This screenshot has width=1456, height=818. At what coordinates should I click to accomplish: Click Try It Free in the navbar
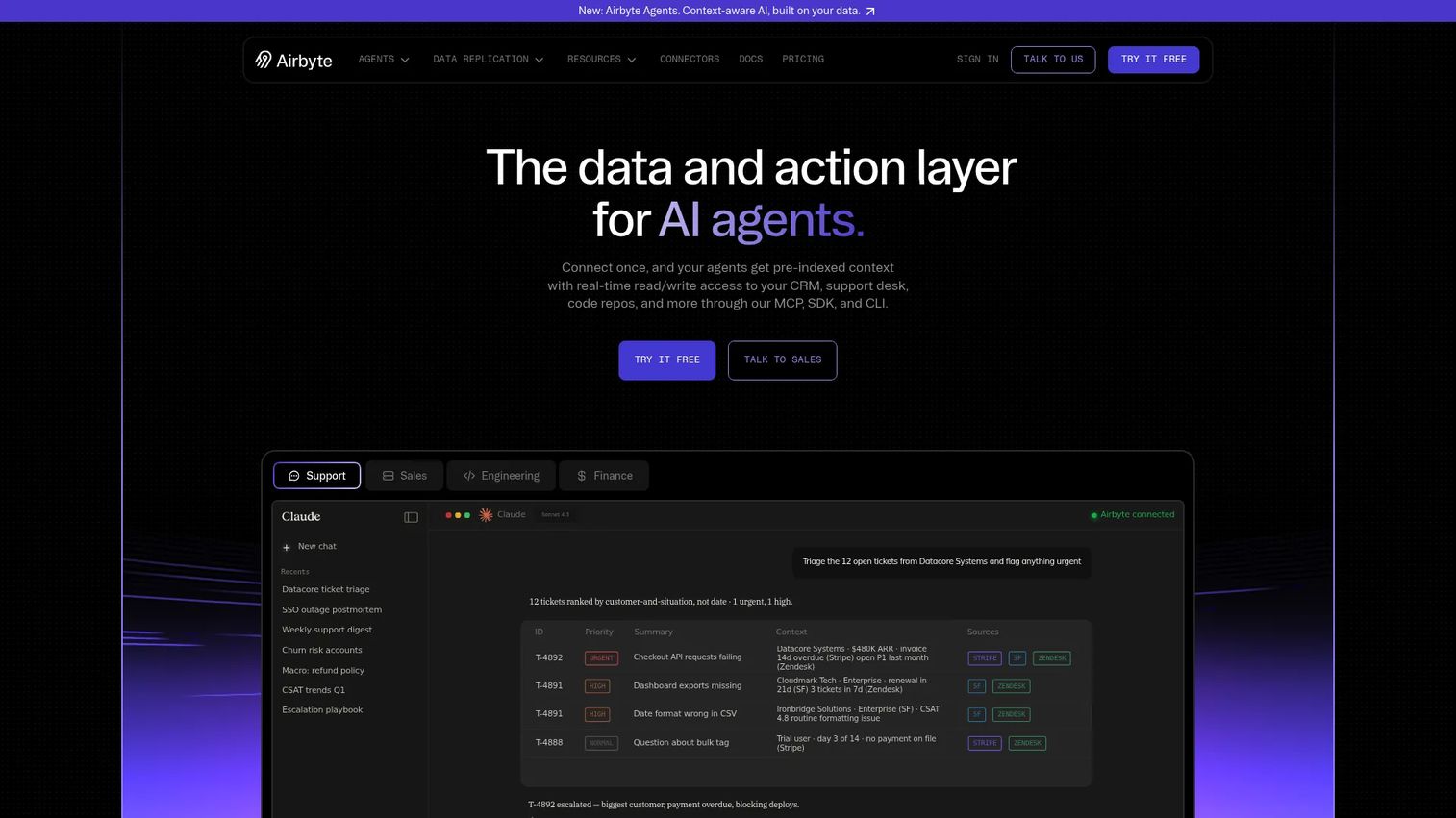1154,60
